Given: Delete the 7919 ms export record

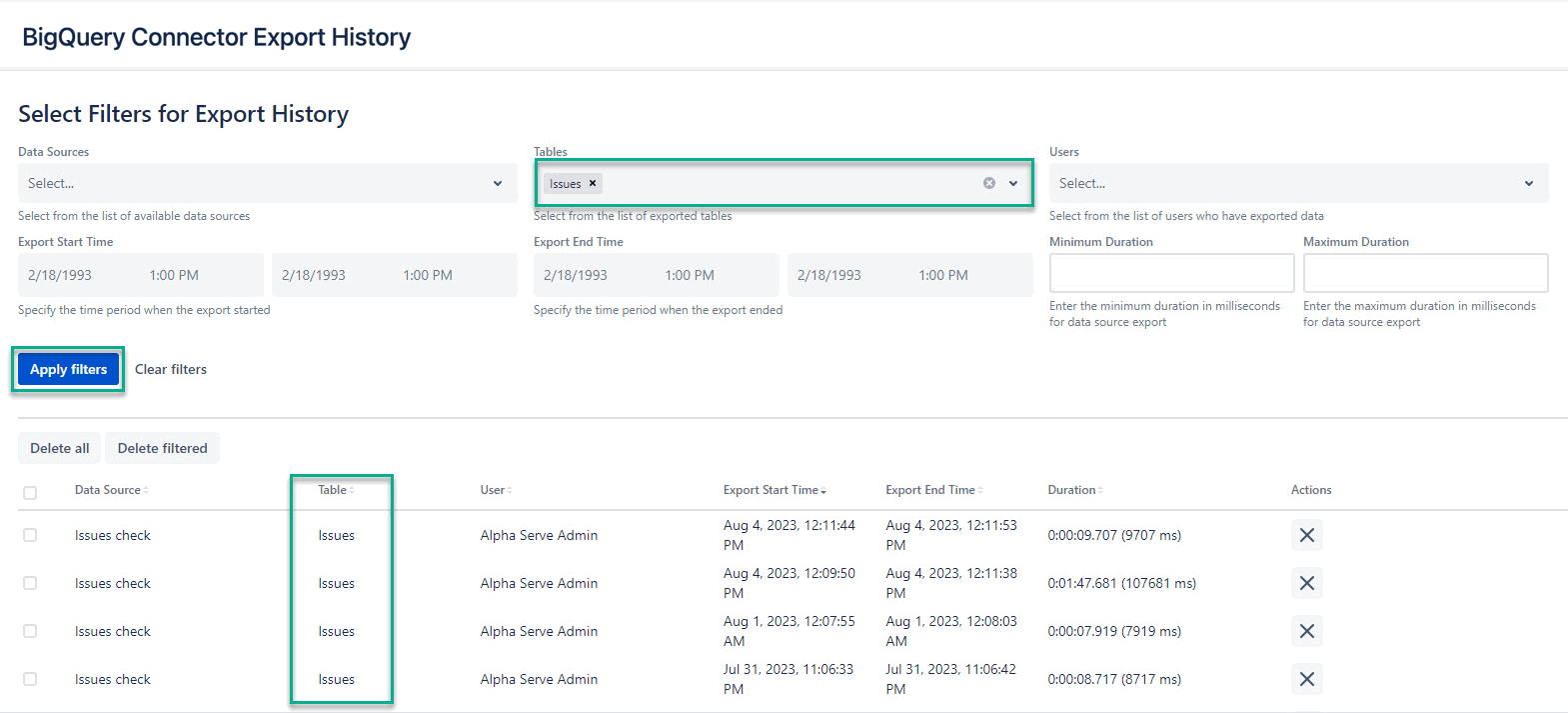Looking at the screenshot, I should click(1306, 631).
